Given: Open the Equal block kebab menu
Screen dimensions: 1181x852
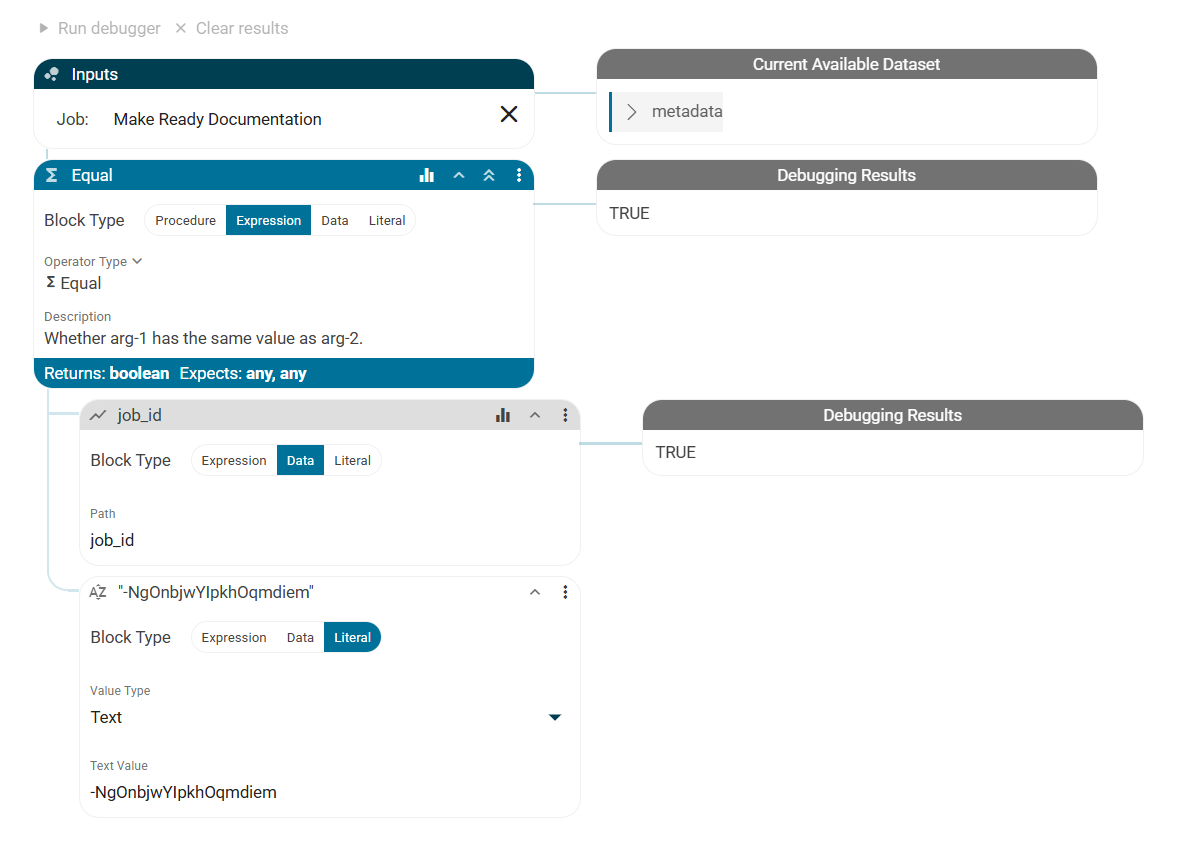Looking at the screenshot, I should (x=519, y=175).
